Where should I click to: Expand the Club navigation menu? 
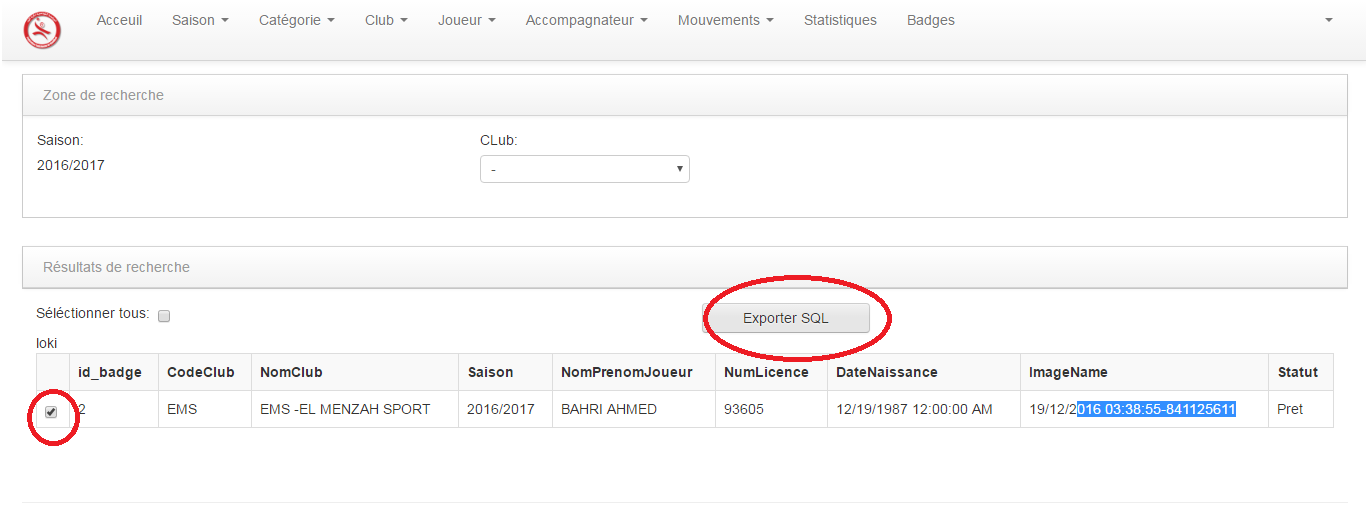(x=386, y=20)
